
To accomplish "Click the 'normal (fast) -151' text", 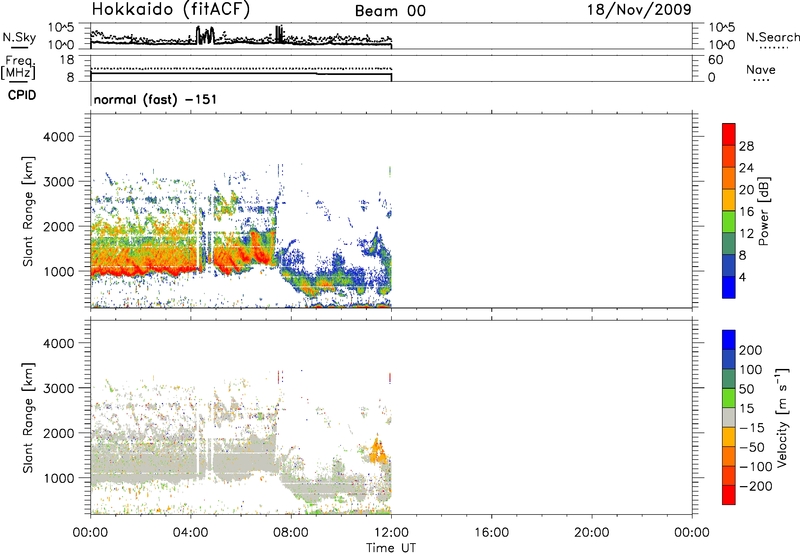I will tap(155, 99).
